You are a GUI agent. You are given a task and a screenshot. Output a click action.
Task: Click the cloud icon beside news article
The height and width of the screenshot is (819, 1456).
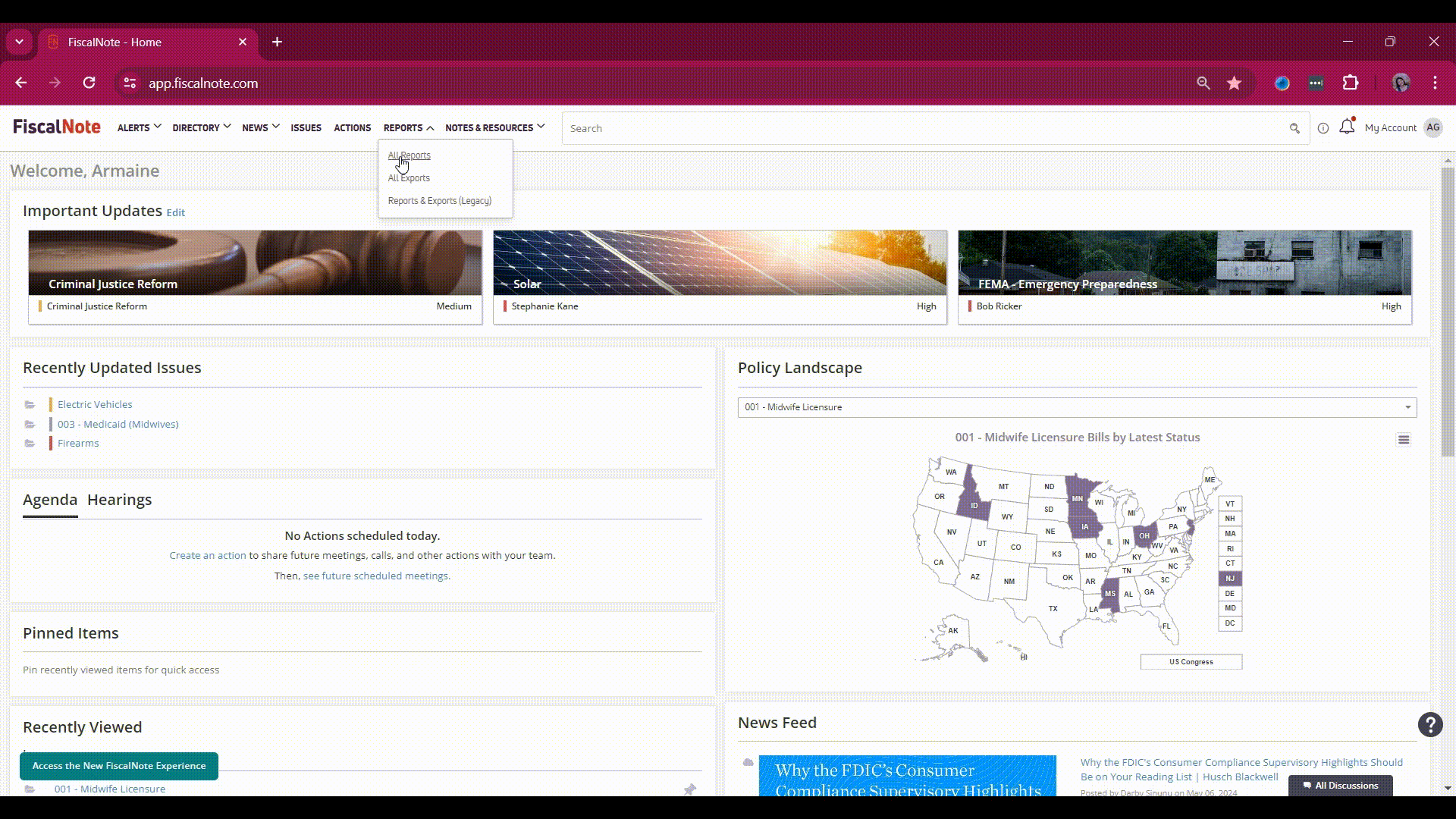pos(748,762)
